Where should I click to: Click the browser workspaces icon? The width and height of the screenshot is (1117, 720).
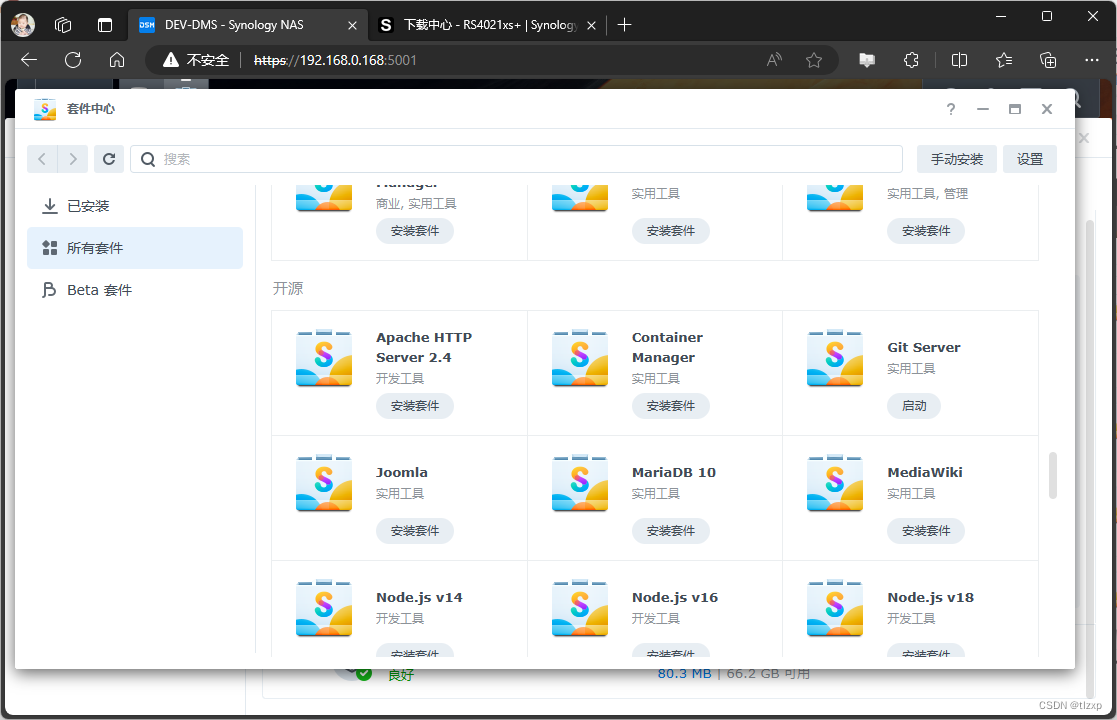pyautogui.click(x=63, y=25)
